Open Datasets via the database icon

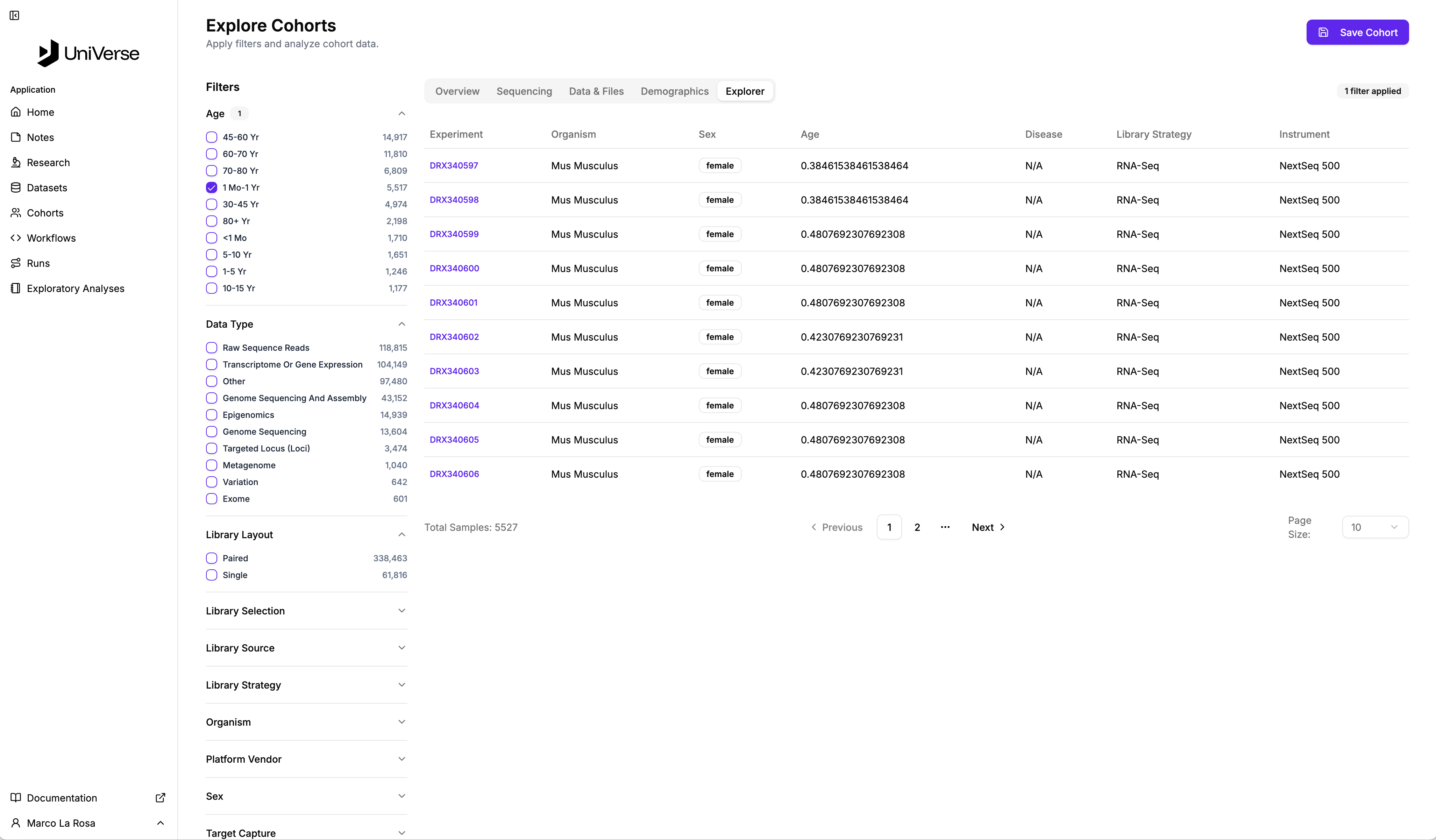16,187
